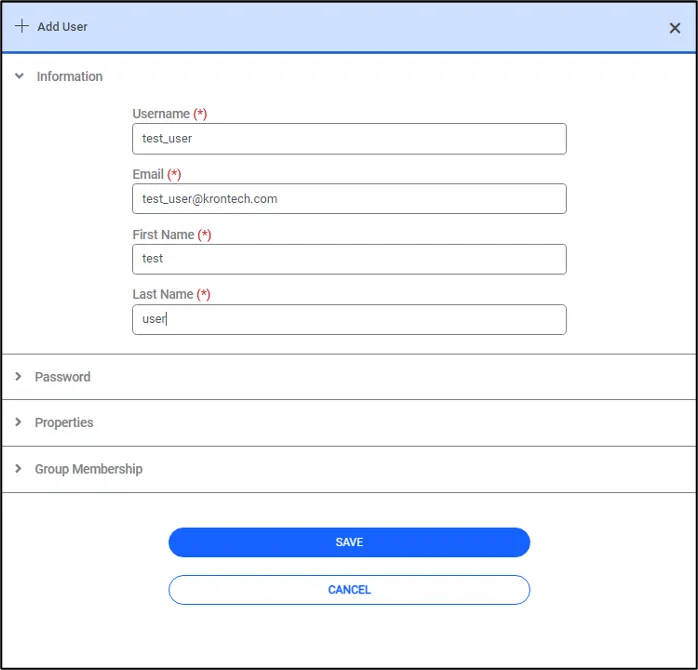Click the plus icon beside Add User

[x=22, y=26]
